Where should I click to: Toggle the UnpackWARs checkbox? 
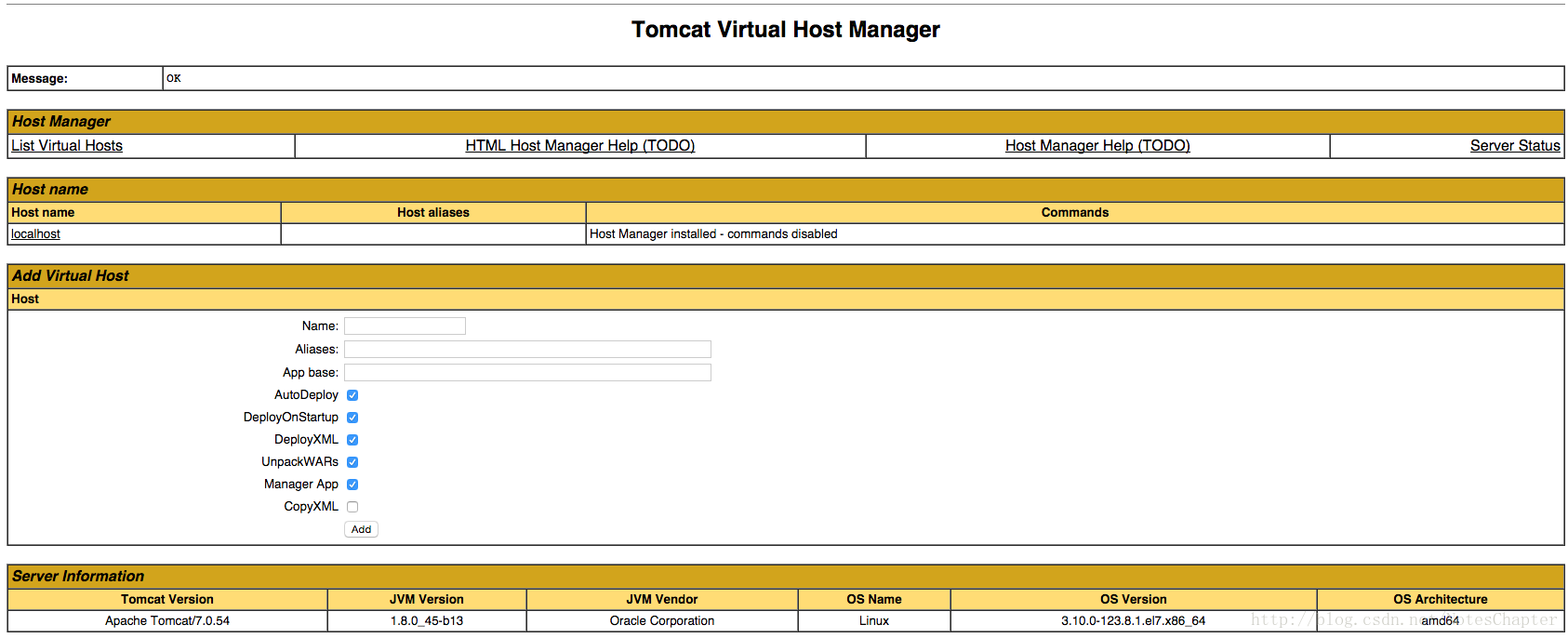(x=352, y=462)
